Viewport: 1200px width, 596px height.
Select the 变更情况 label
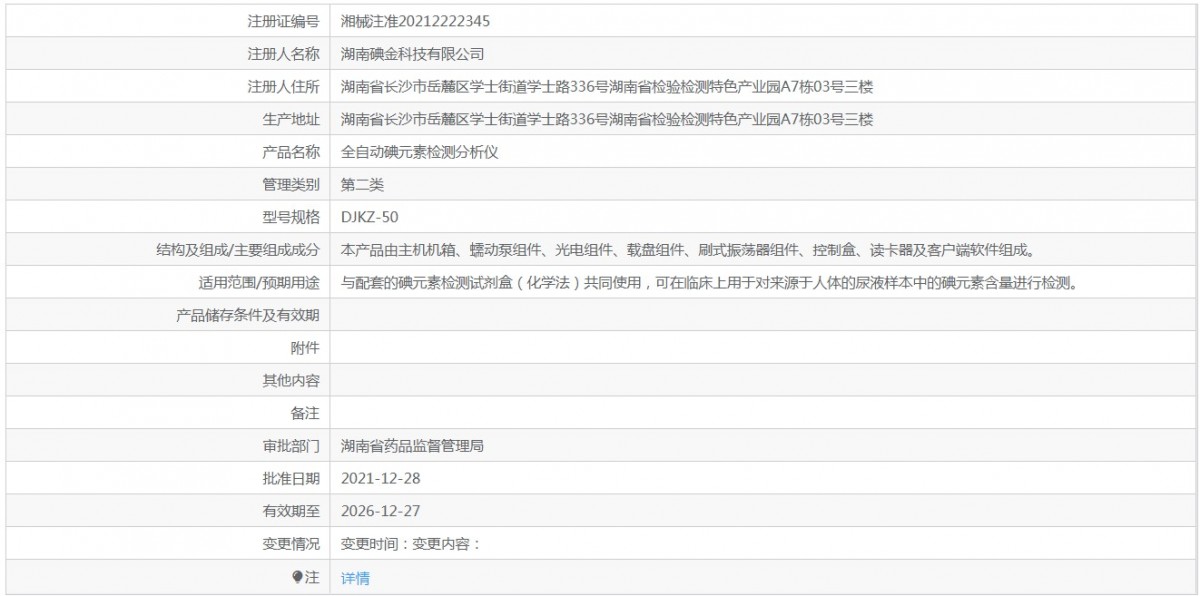pyautogui.click(x=291, y=545)
